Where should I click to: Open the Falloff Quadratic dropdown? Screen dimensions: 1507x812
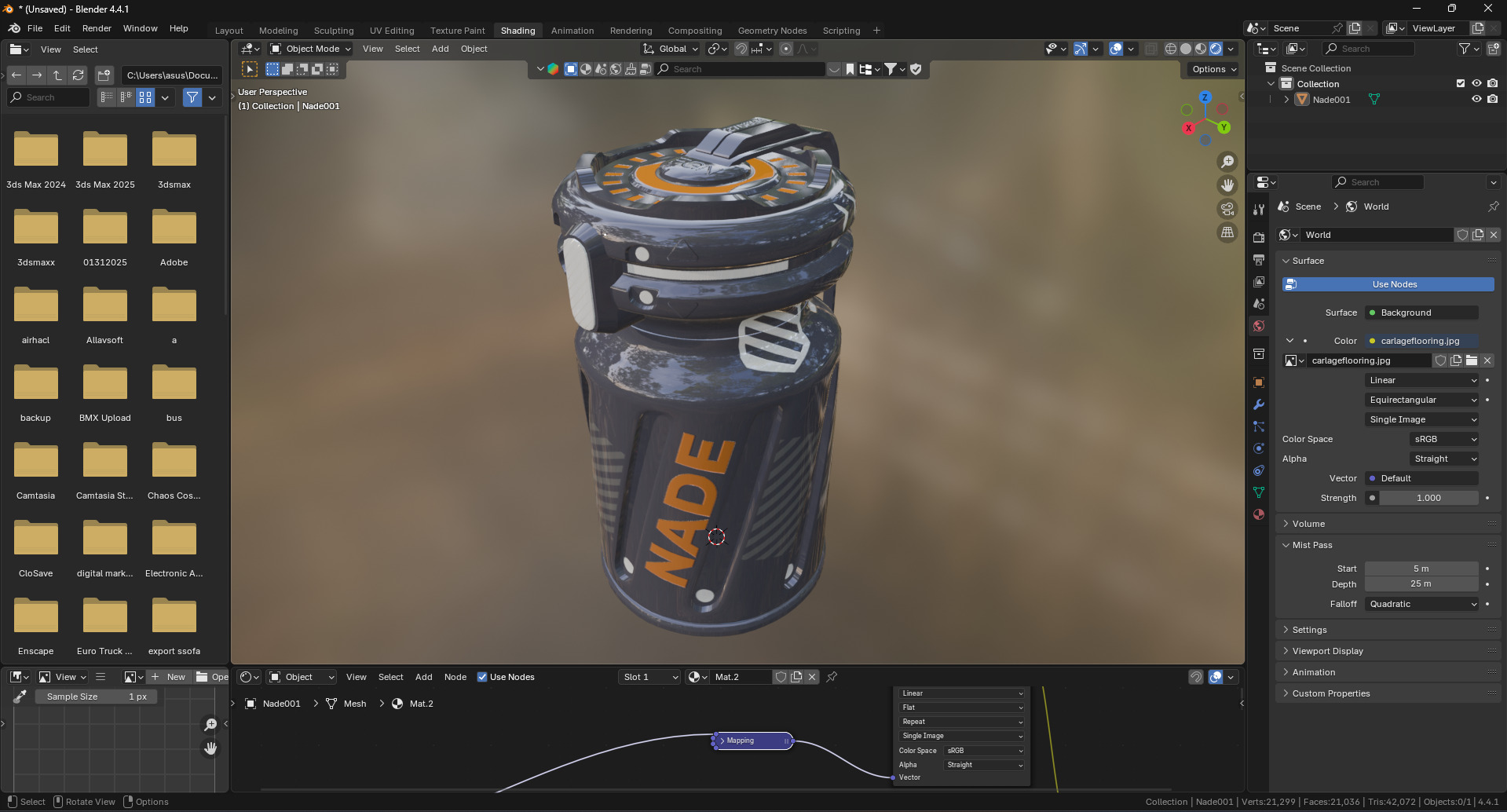click(1422, 604)
